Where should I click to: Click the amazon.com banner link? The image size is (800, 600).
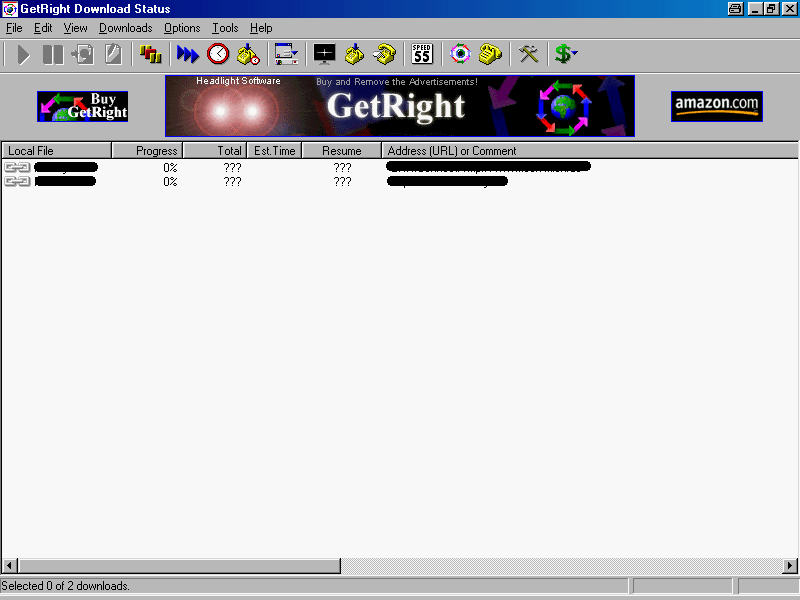[x=716, y=106]
